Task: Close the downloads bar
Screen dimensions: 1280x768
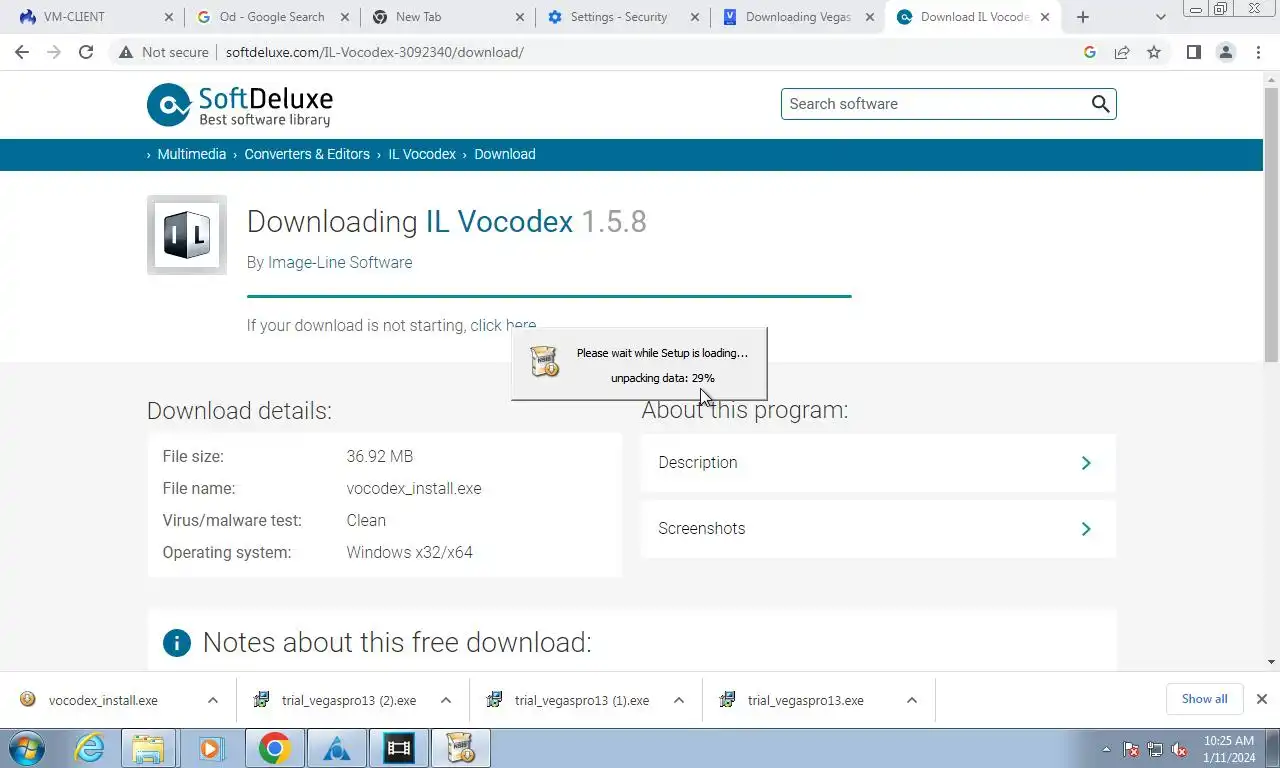Action: point(1262,699)
